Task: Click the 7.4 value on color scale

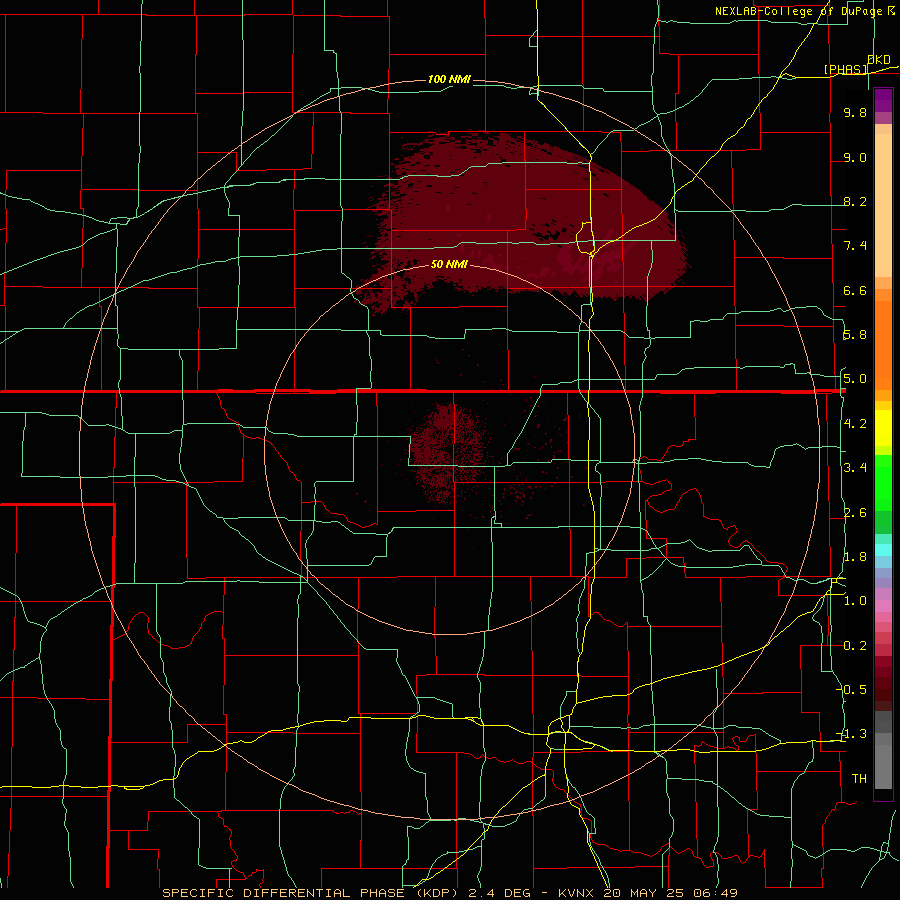Action: [x=855, y=246]
